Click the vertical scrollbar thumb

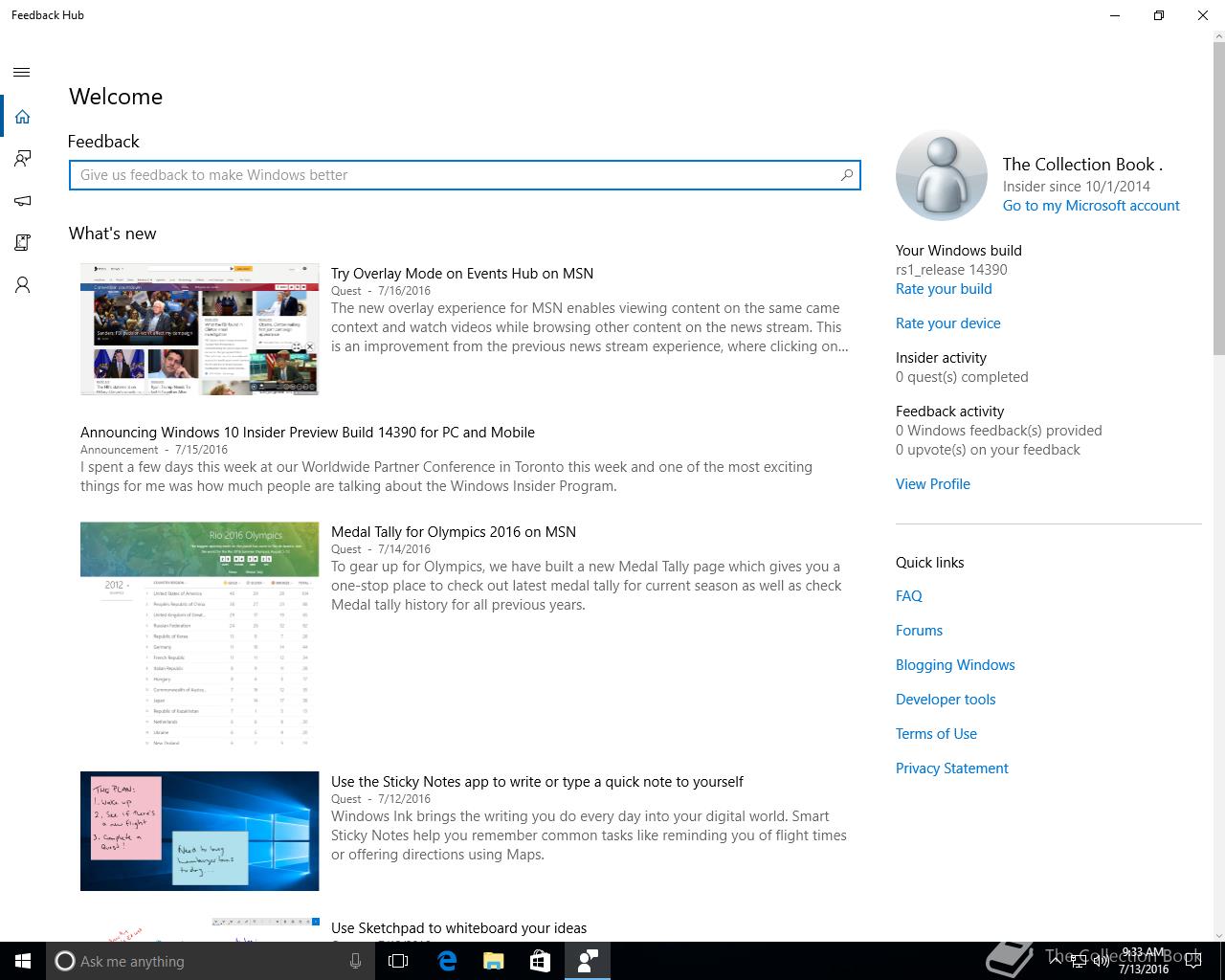point(1217,199)
